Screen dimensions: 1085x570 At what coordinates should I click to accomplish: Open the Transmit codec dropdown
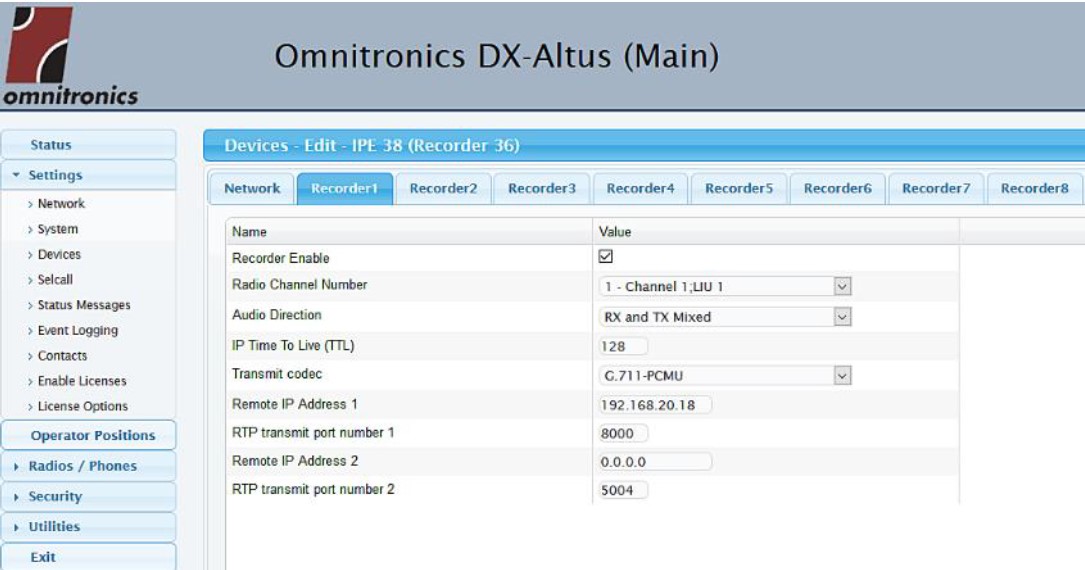tap(725, 376)
